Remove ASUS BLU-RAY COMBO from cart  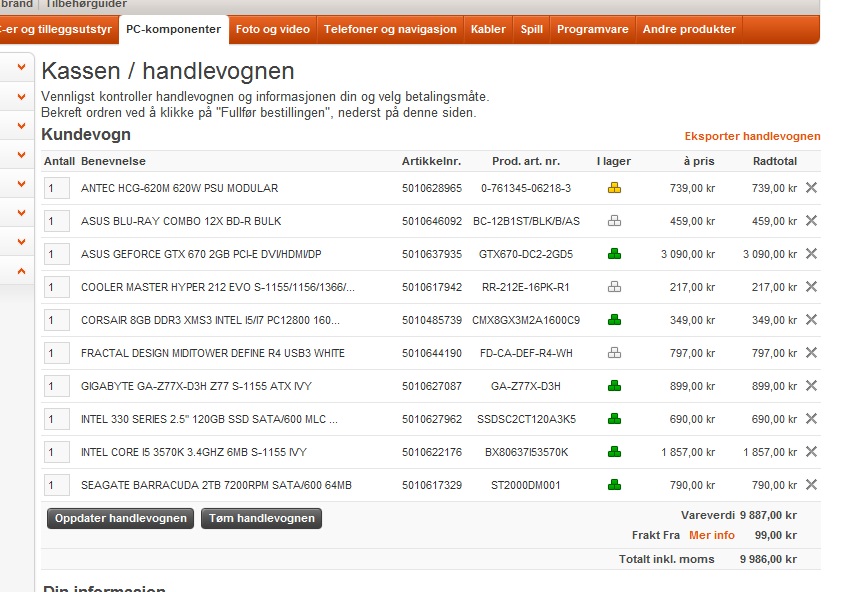[811, 221]
